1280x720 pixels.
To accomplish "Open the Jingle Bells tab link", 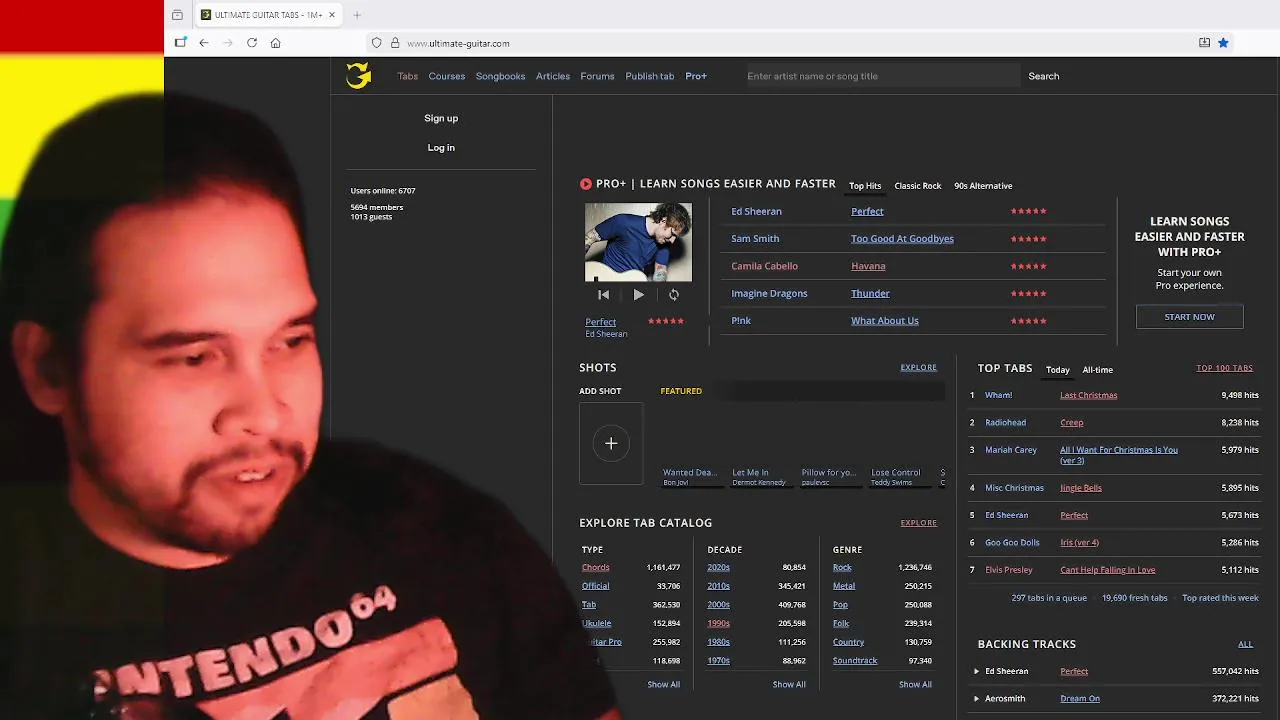I will point(1081,488).
